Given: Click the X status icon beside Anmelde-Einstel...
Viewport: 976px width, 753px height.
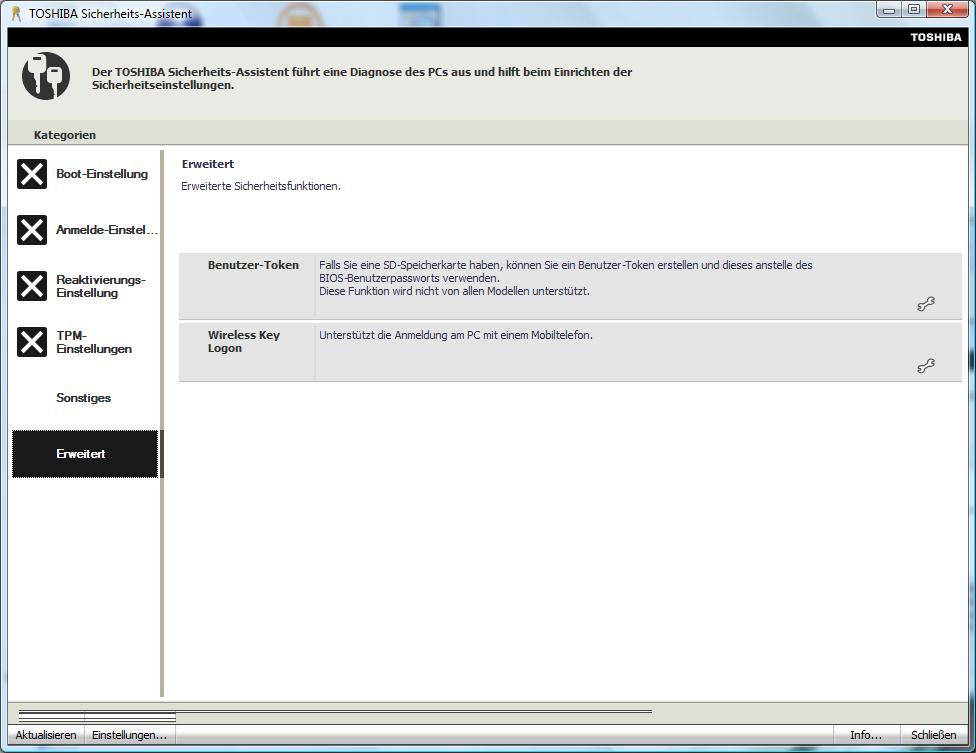Looking at the screenshot, I should [32, 230].
